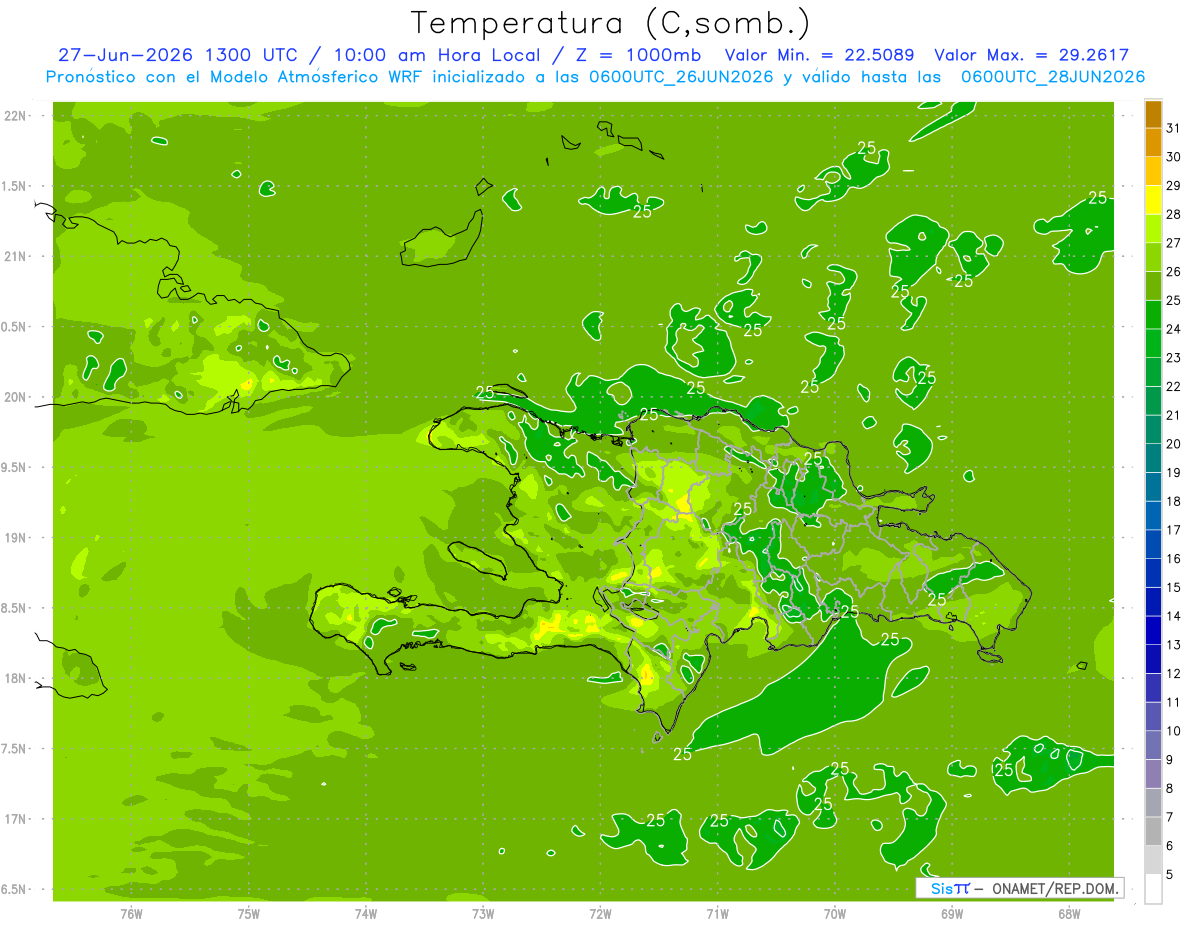Click the color bar label '14'

point(1174,617)
